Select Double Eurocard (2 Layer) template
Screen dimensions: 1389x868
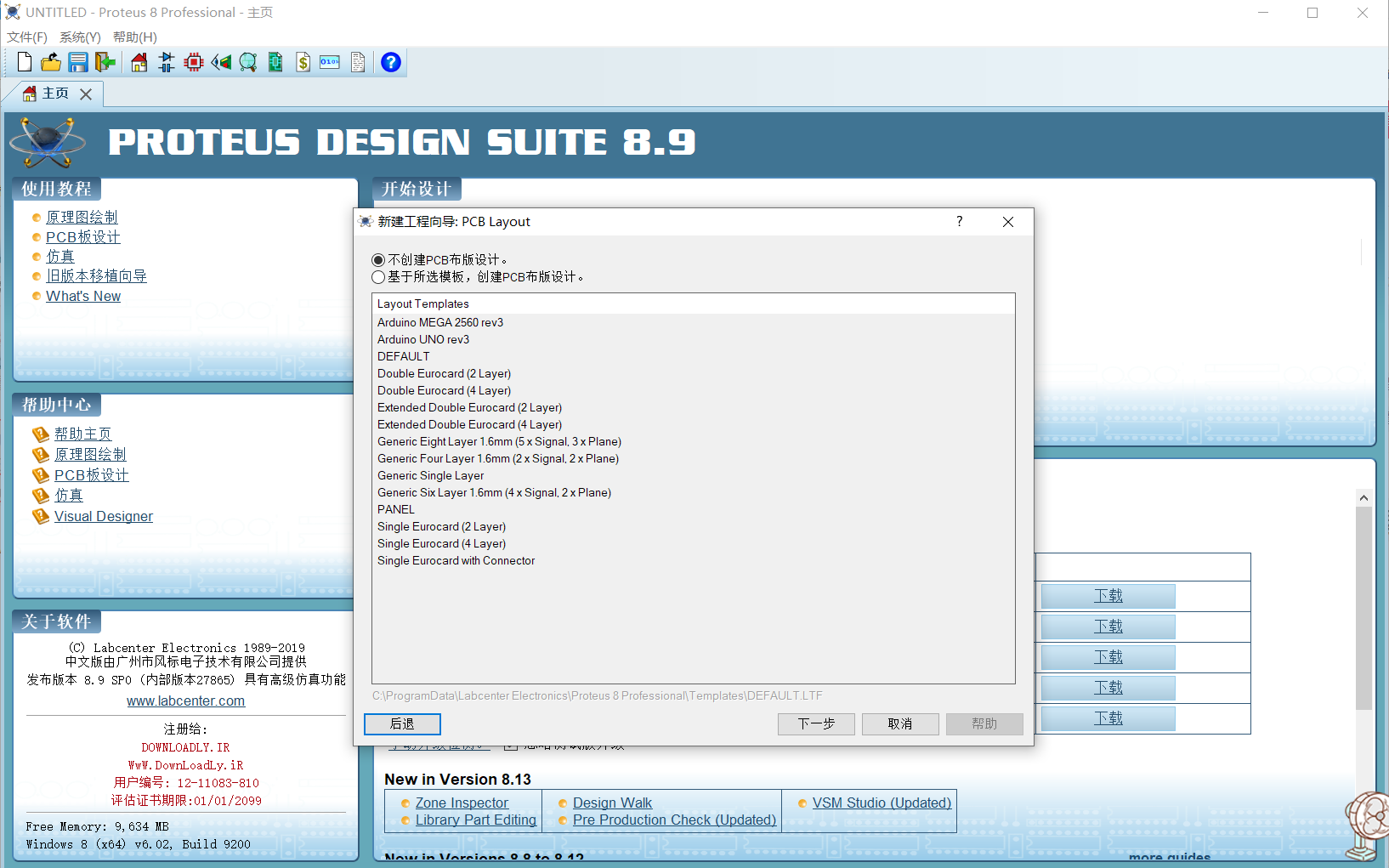(x=693, y=373)
